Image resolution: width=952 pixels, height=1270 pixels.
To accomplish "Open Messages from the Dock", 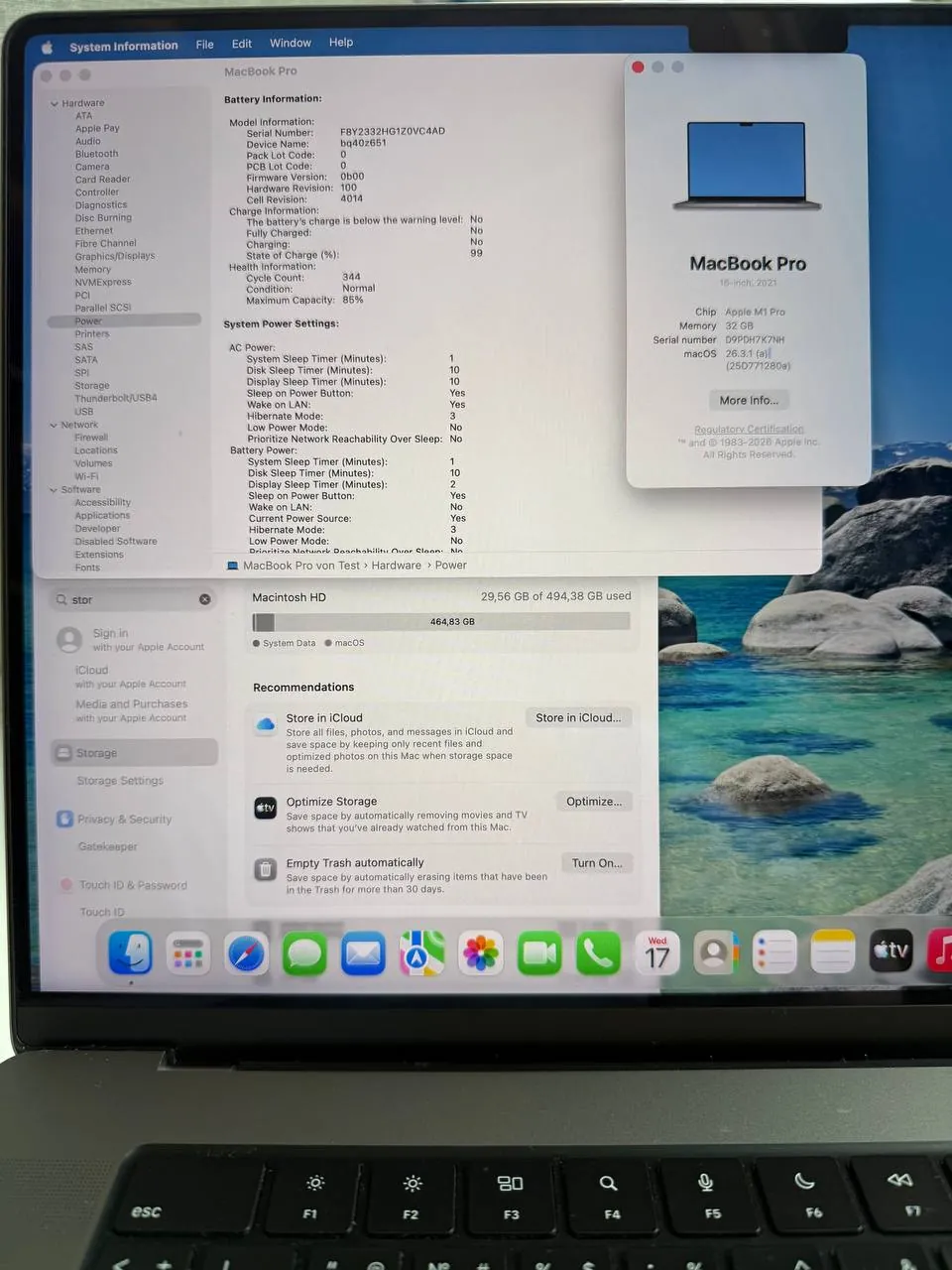I will pyautogui.click(x=304, y=954).
